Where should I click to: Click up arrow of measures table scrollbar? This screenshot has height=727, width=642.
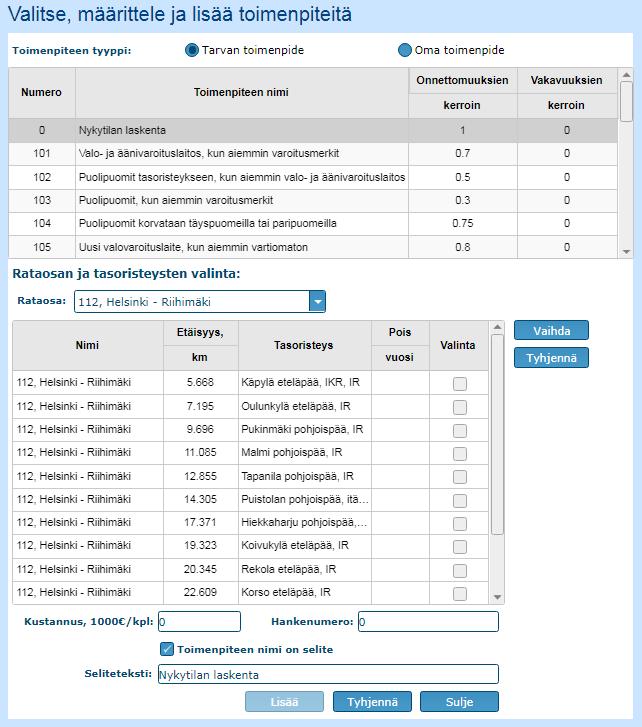(626, 75)
